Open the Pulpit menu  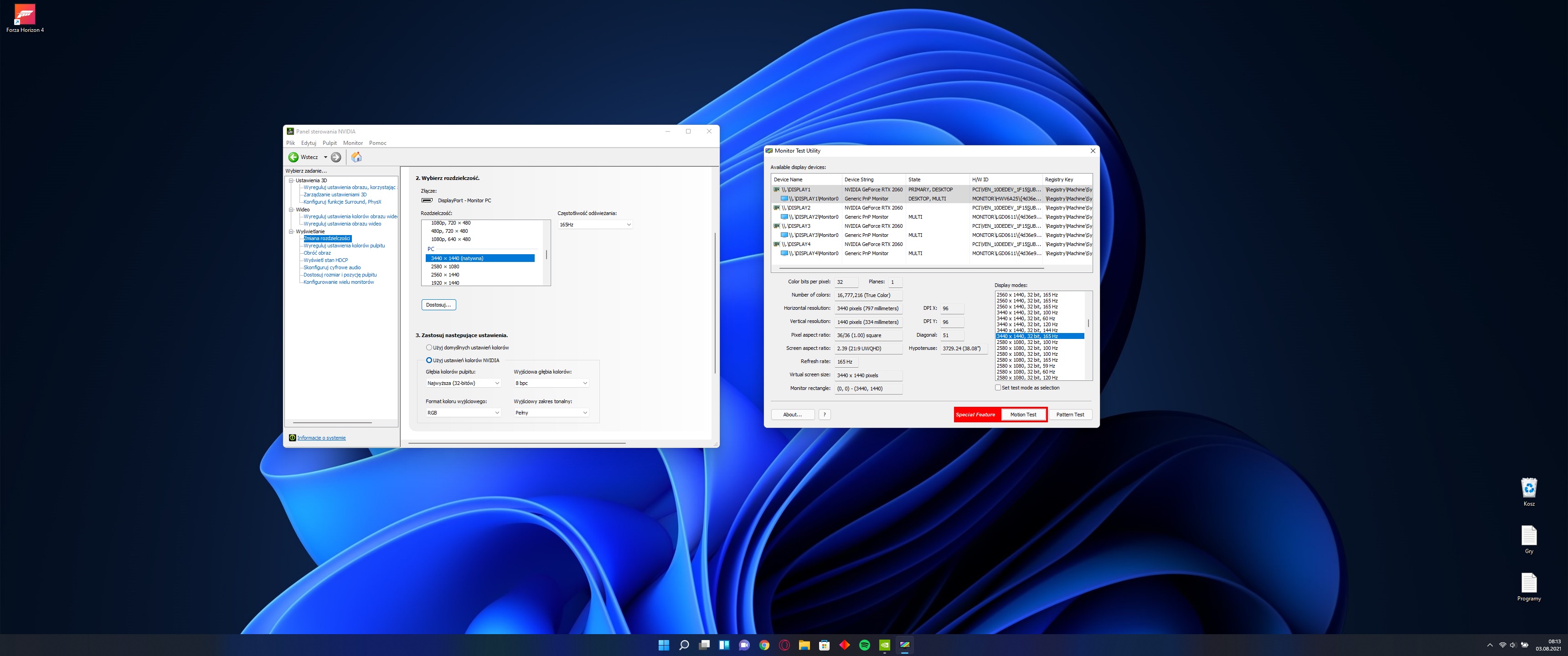tap(329, 143)
